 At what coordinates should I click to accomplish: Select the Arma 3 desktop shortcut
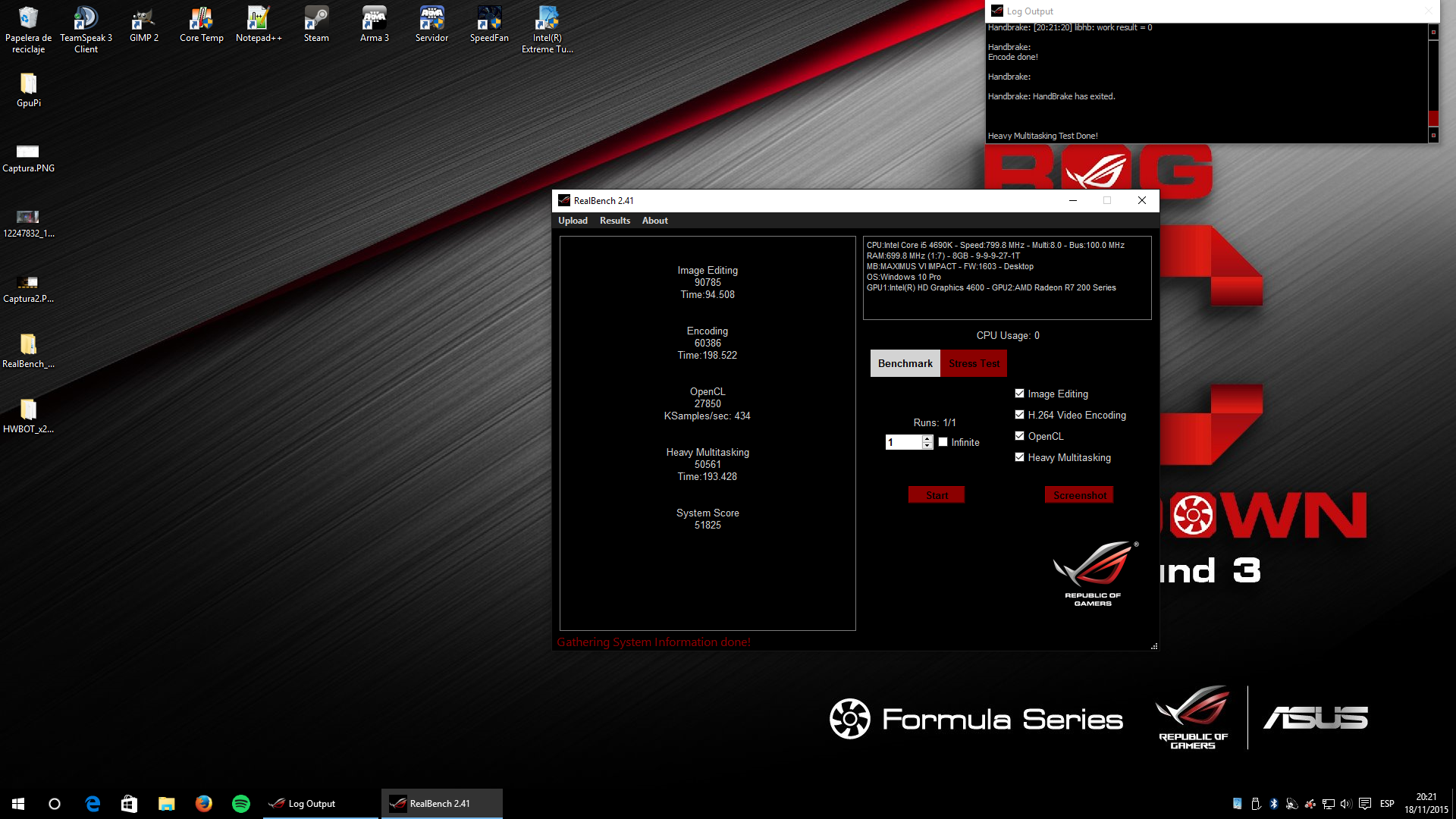point(374,25)
